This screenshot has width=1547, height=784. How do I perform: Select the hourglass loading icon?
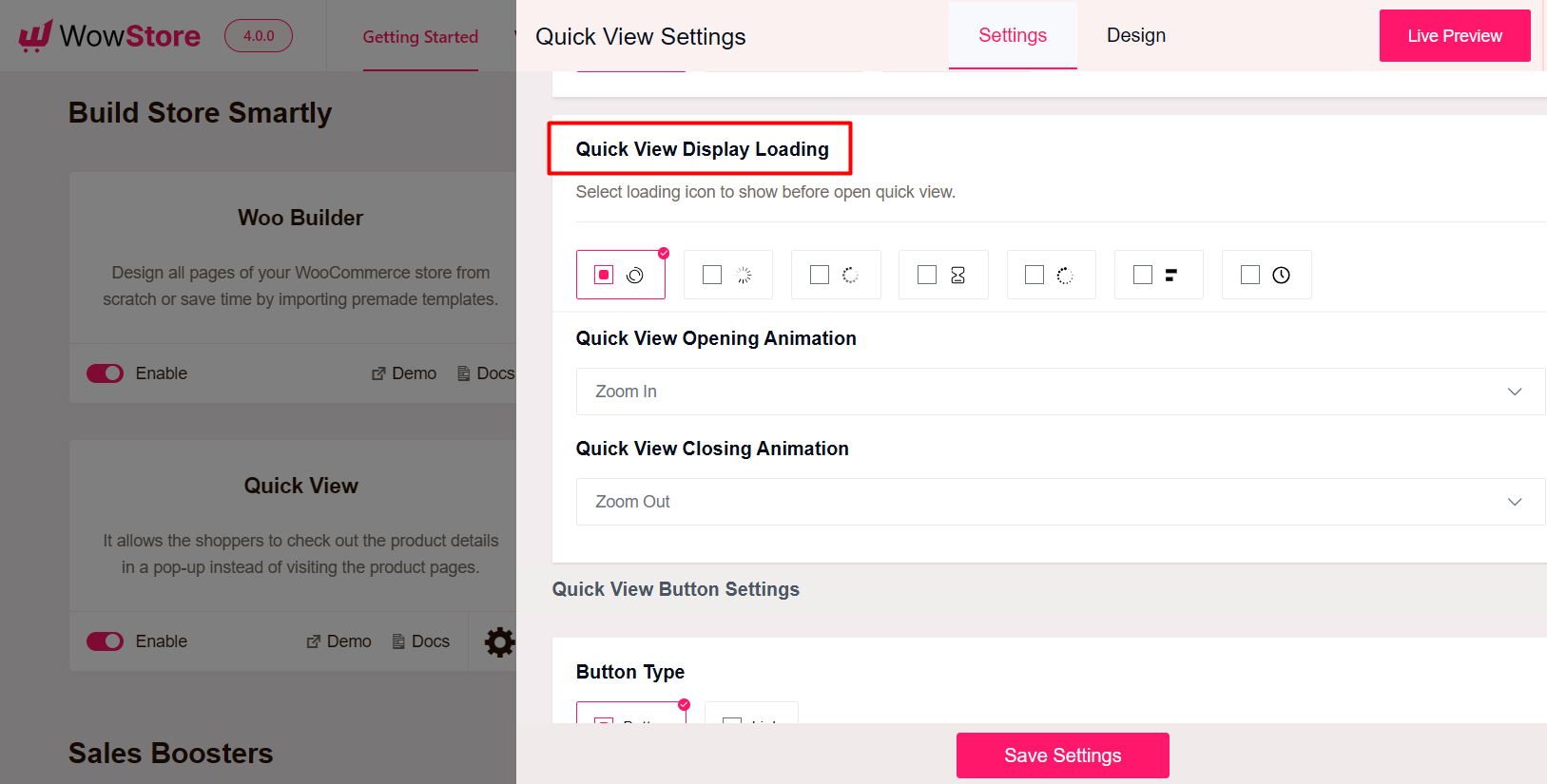(943, 275)
